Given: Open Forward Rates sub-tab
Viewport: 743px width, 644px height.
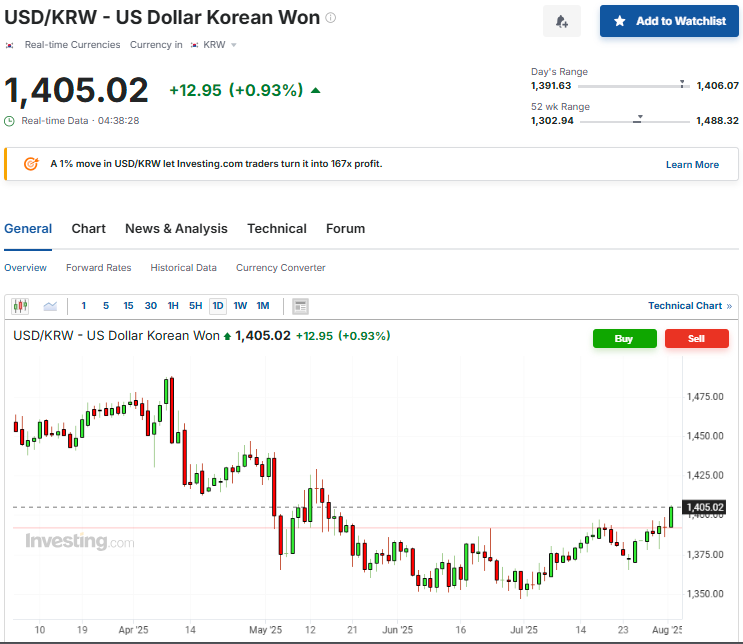Looking at the screenshot, I should point(99,268).
